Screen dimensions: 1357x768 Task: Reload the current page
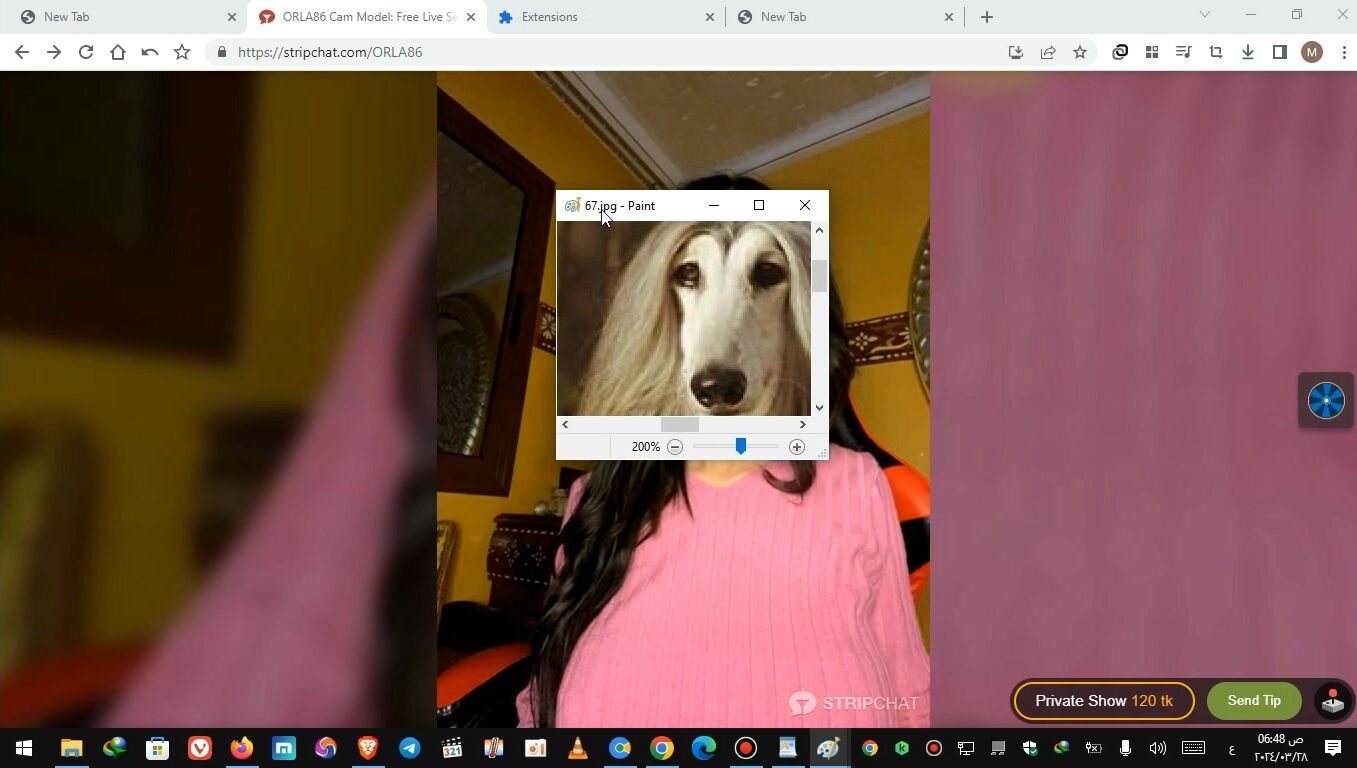tap(86, 52)
